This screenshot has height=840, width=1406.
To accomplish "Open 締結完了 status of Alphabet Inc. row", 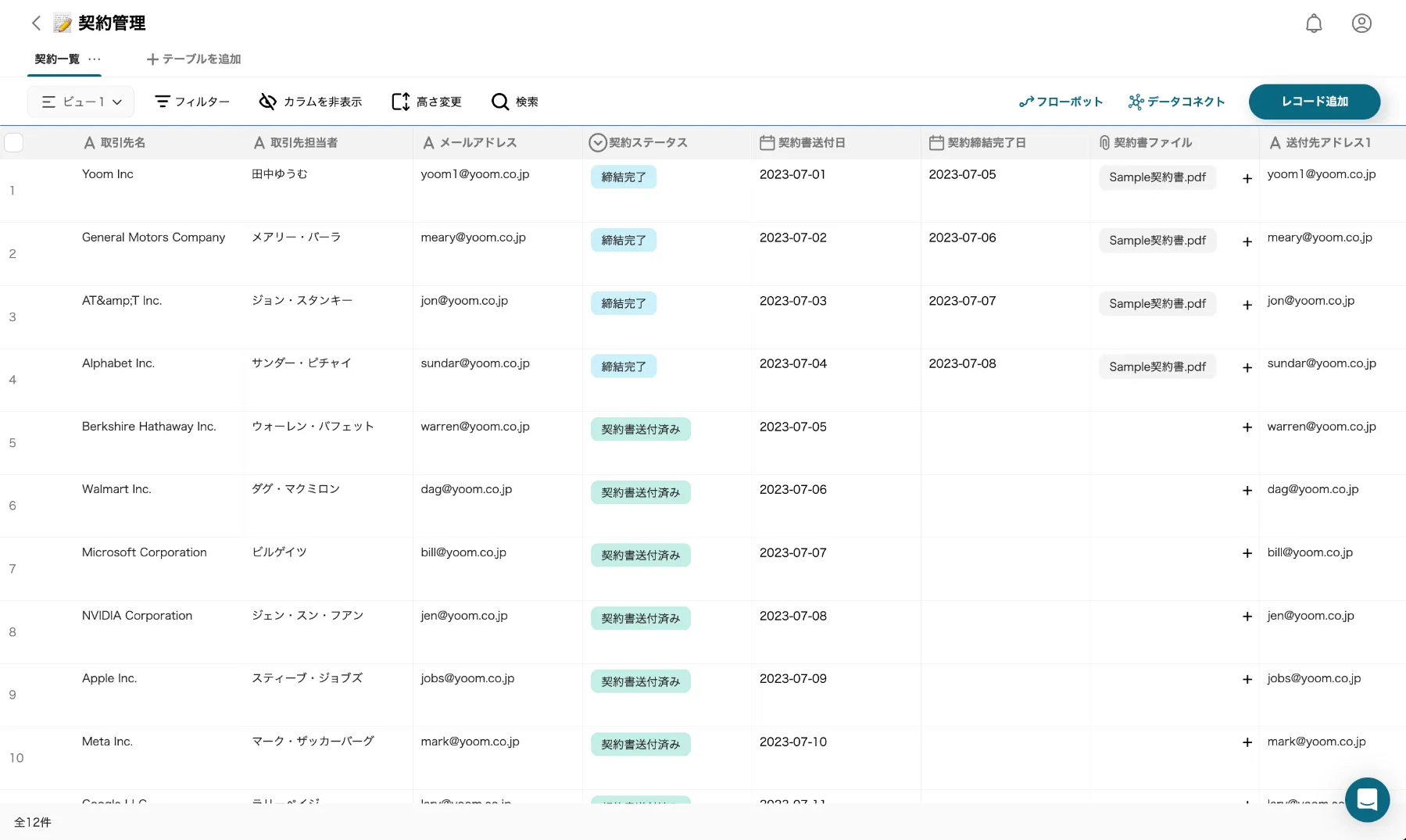I will [624, 366].
